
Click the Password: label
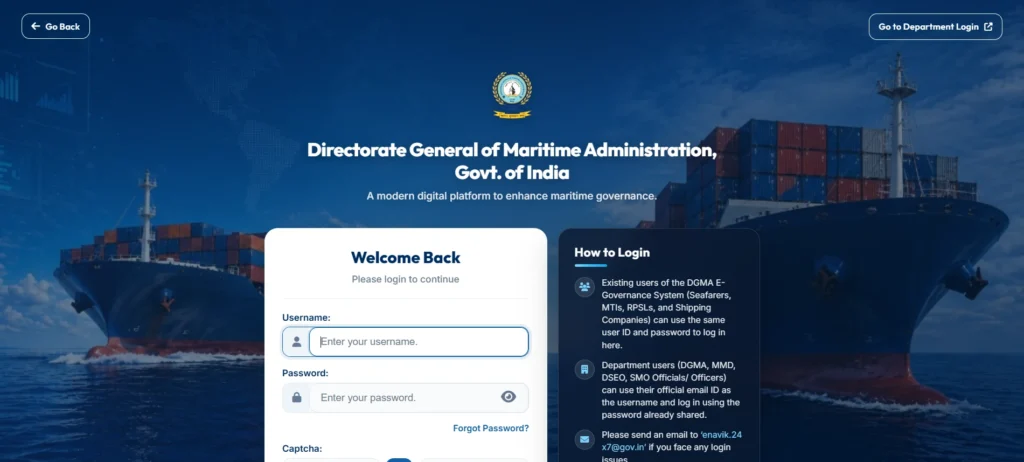click(x=305, y=373)
